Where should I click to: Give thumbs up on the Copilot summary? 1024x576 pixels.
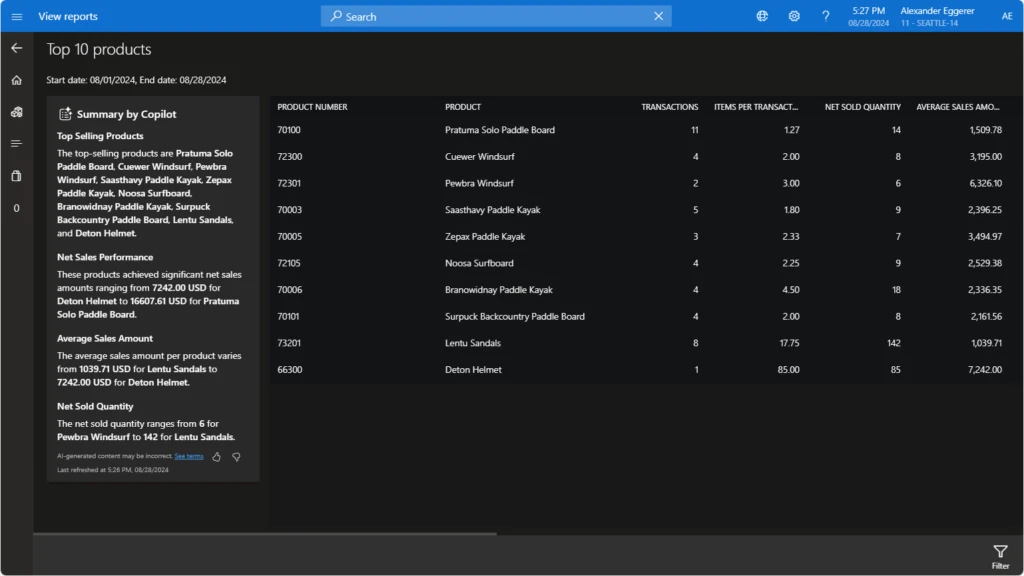tap(216, 456)
